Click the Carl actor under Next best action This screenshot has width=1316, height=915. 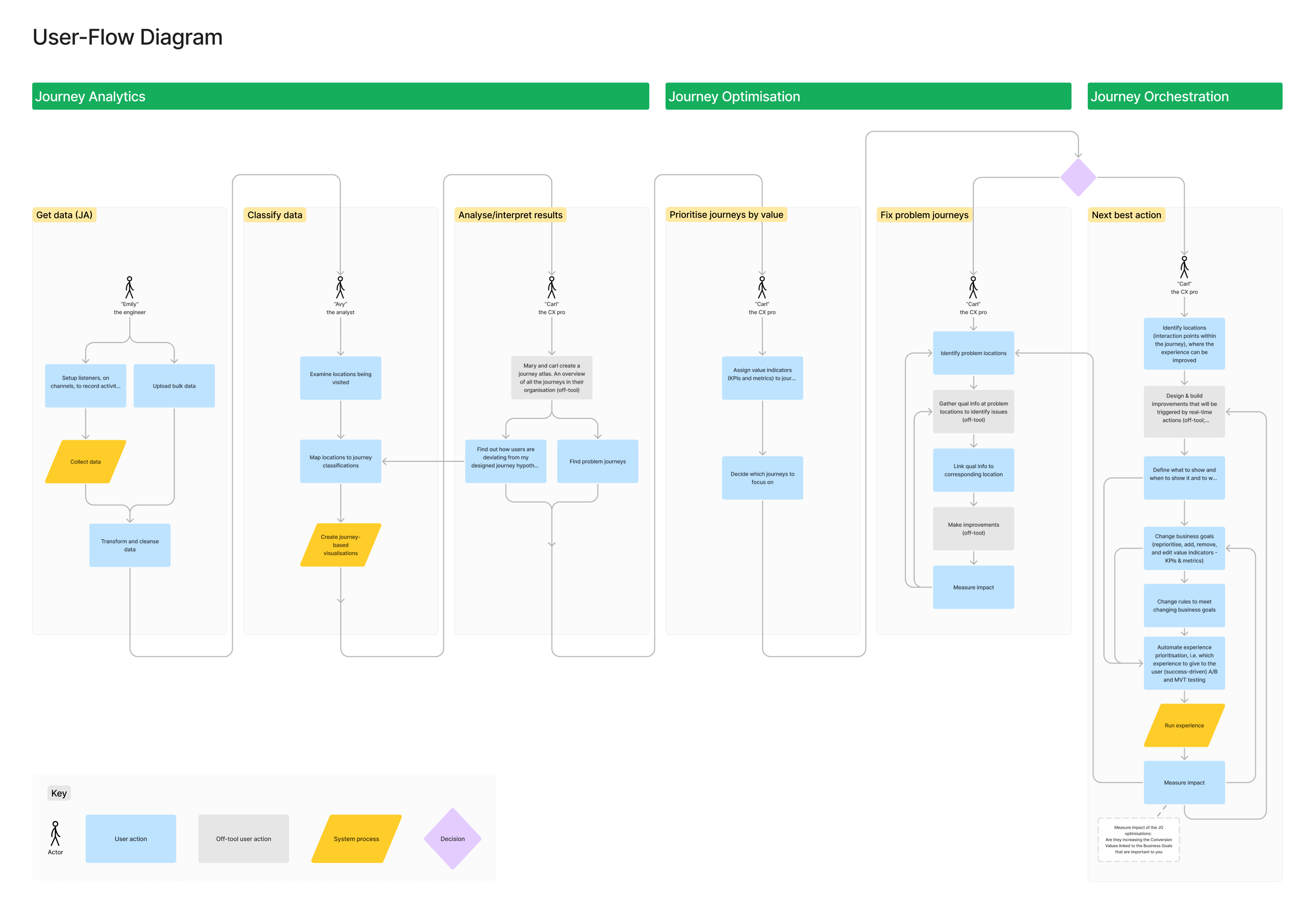[x=1184, y=266]
